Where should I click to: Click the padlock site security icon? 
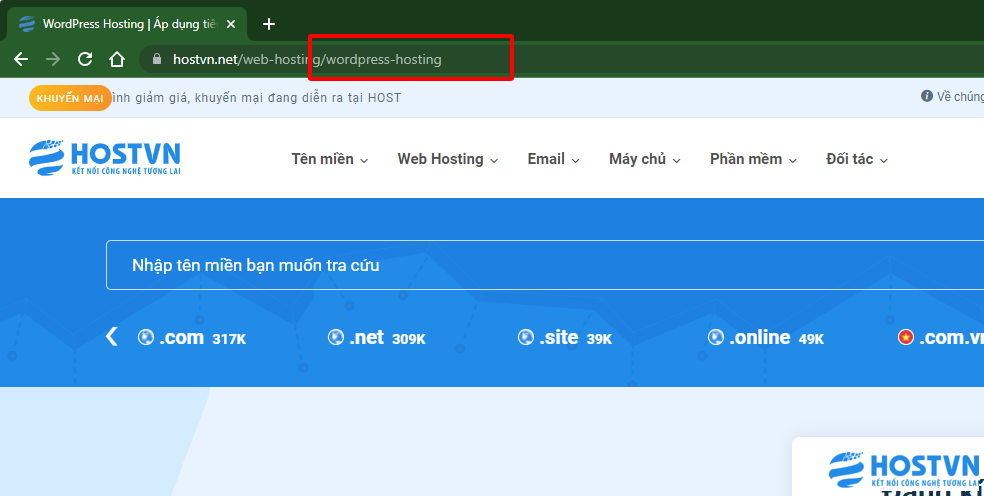[157, 59]
